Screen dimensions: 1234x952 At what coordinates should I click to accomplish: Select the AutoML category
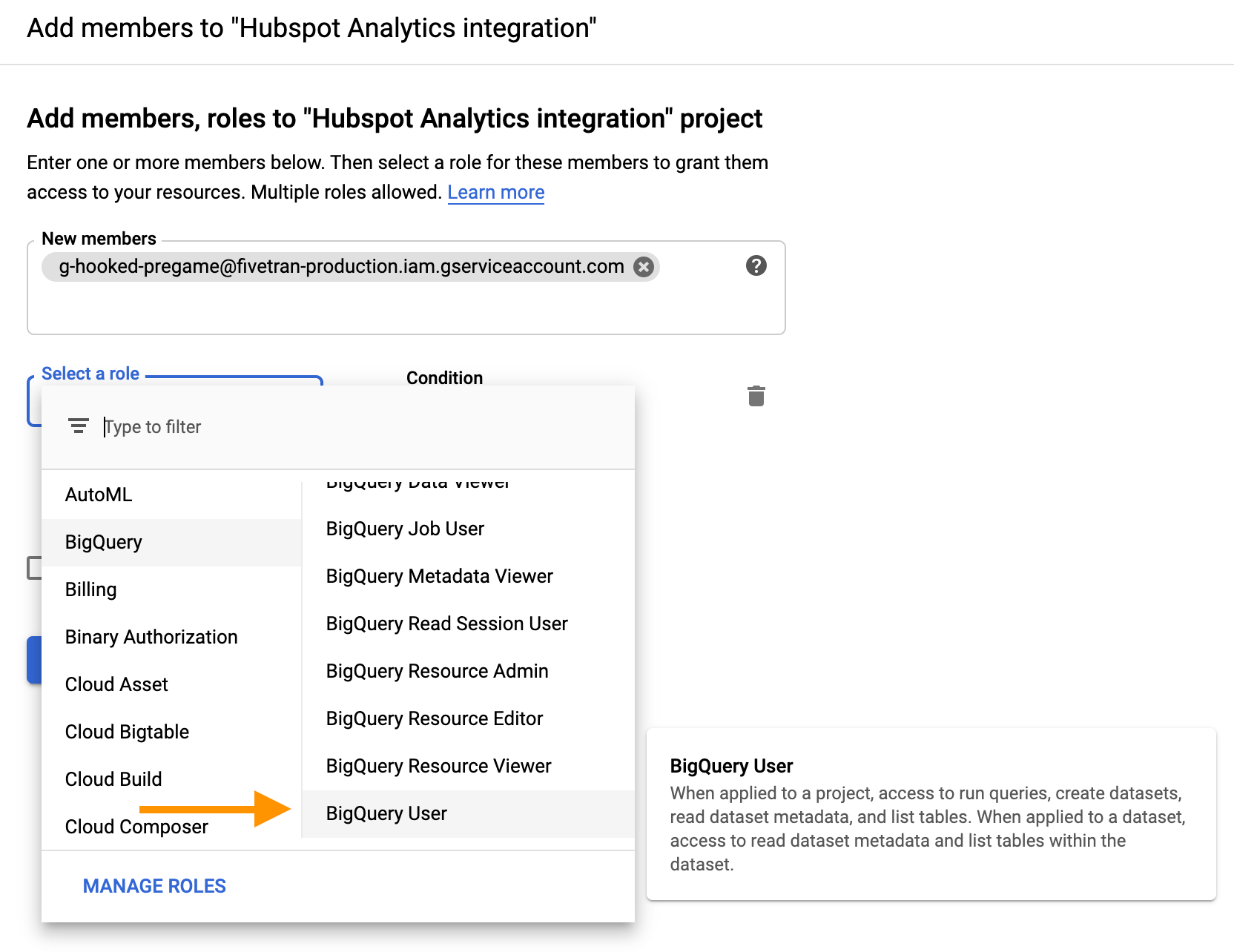click(x=171, y=495)
